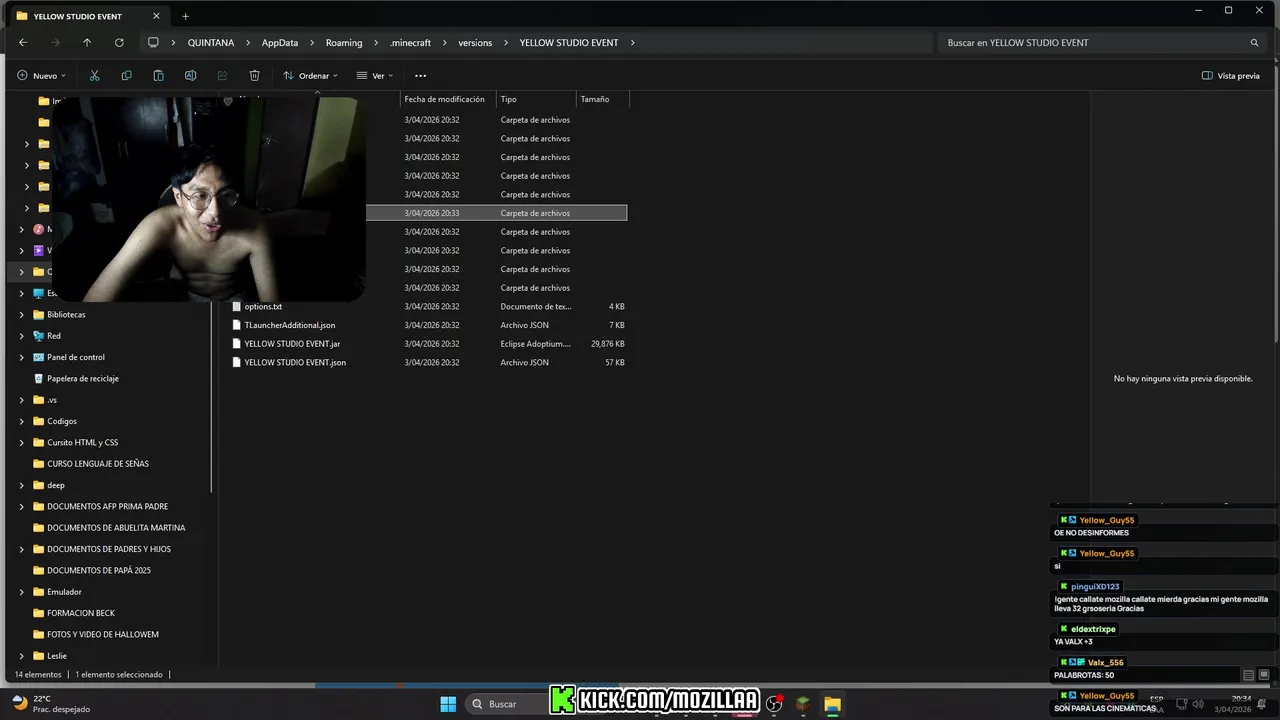
Task: Click the monitor icon in address bar
Action: tap(153, 42)
